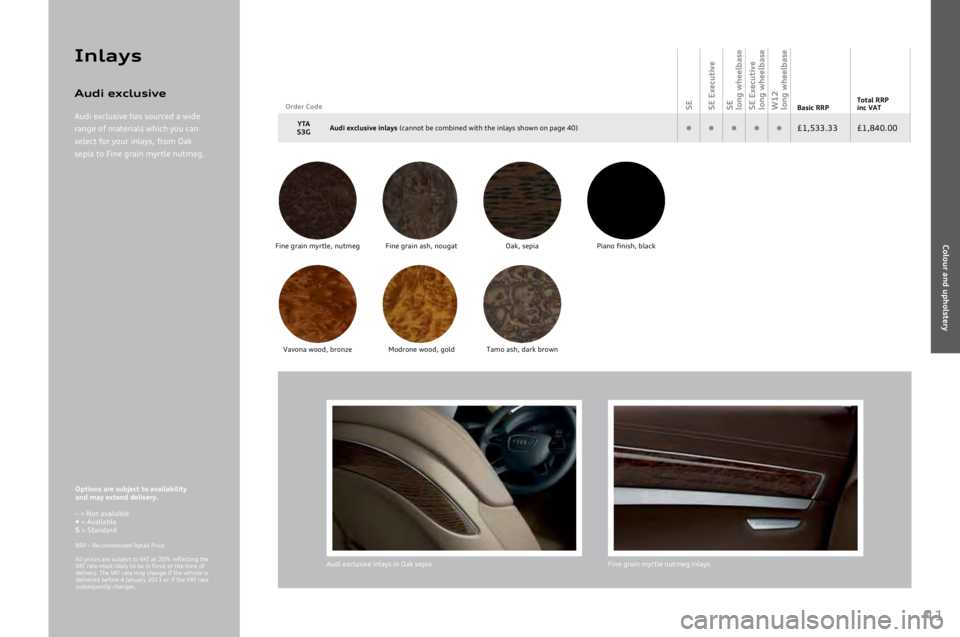Image resolution: width=960 pixels, height=637 pixels.
Task: Click the Fine grain myrtle, nutmeg label
Action: point(317,246)
